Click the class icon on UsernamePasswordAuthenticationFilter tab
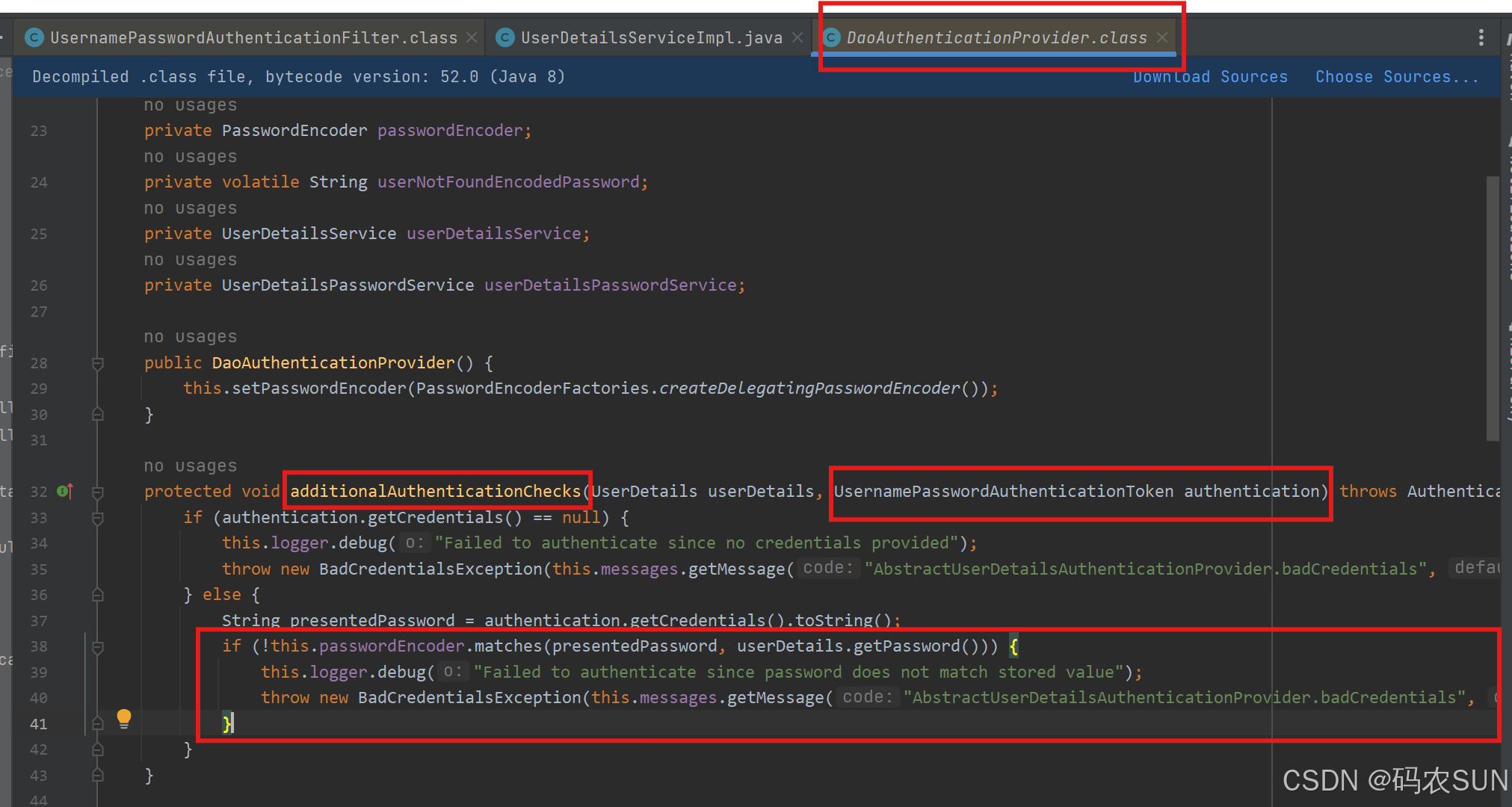This screenshot has width=1512, height=807. pyautogui.click(x=34, y=37)
